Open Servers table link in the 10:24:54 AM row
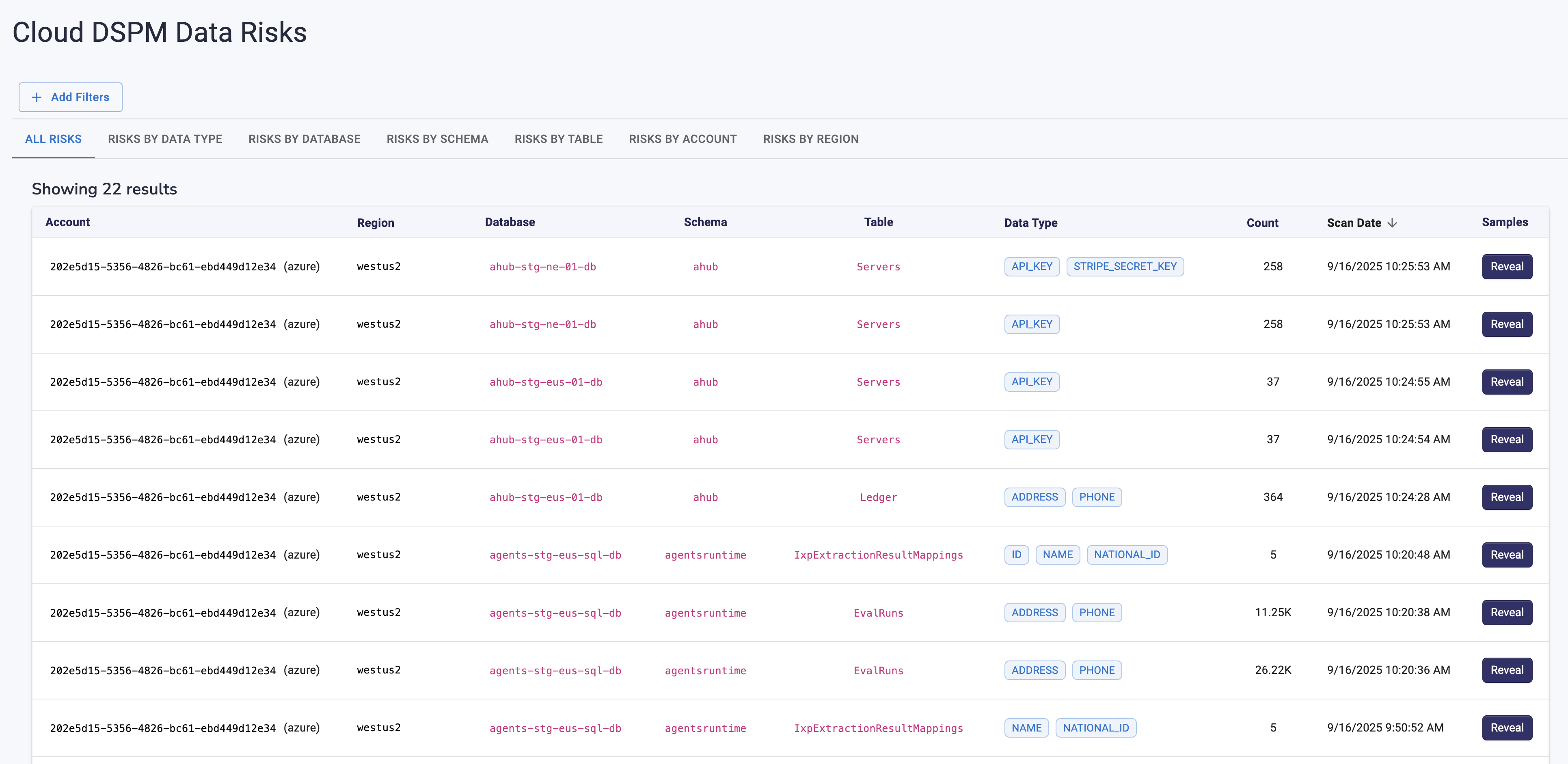Image resolution: width=1568 pixels, height=764 pixels. coord(878,440)
